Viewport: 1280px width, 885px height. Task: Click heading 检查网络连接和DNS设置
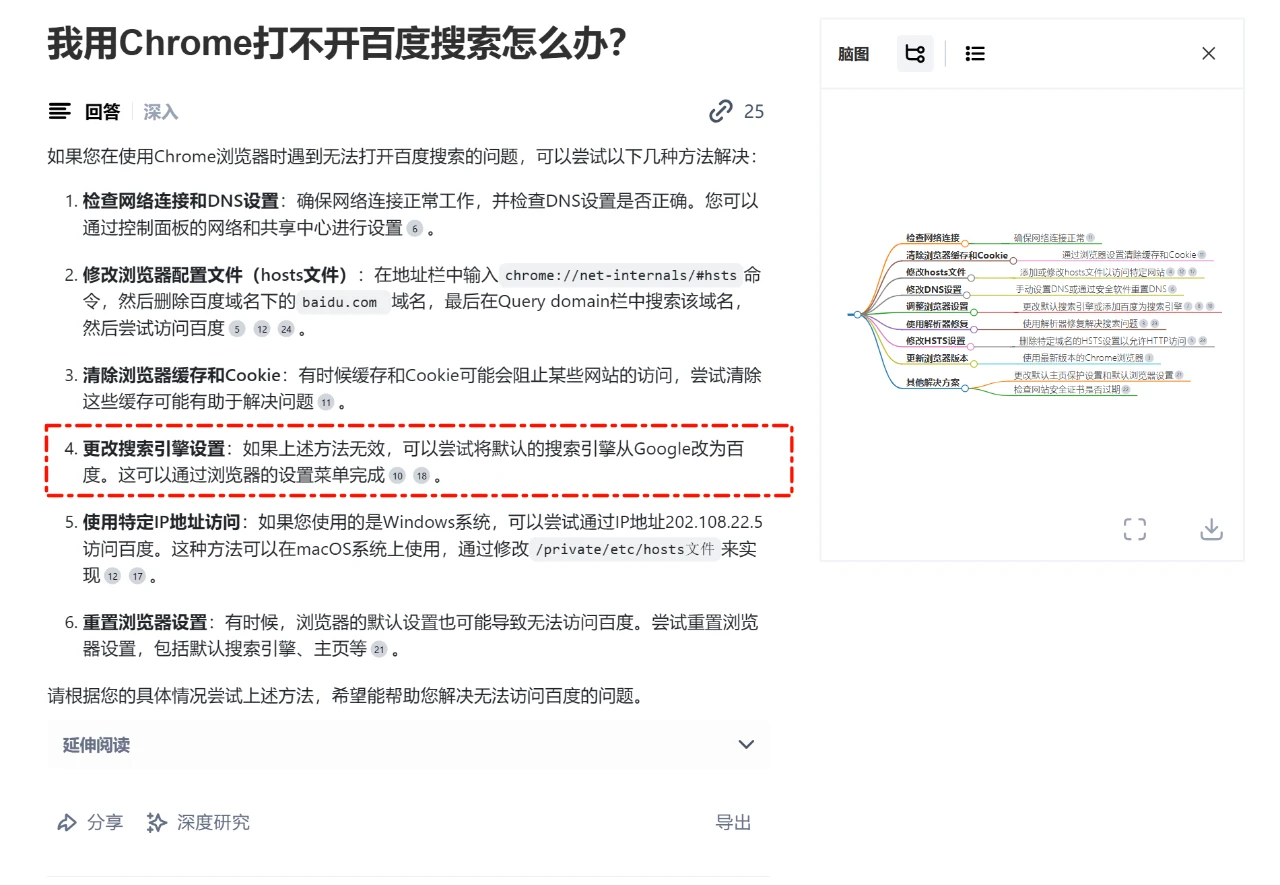(x=180, y=201)
